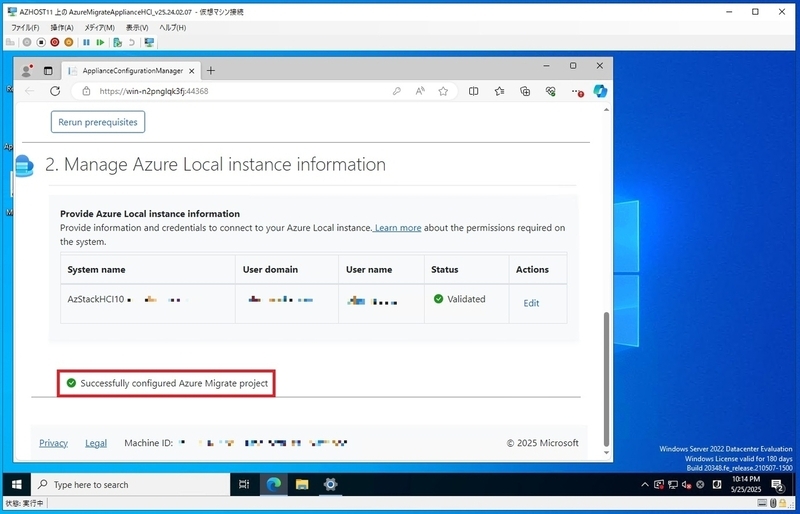This screenshot has height=514, width=800.
Task: Open the 表示(V) menu
Action: (137, 28)
